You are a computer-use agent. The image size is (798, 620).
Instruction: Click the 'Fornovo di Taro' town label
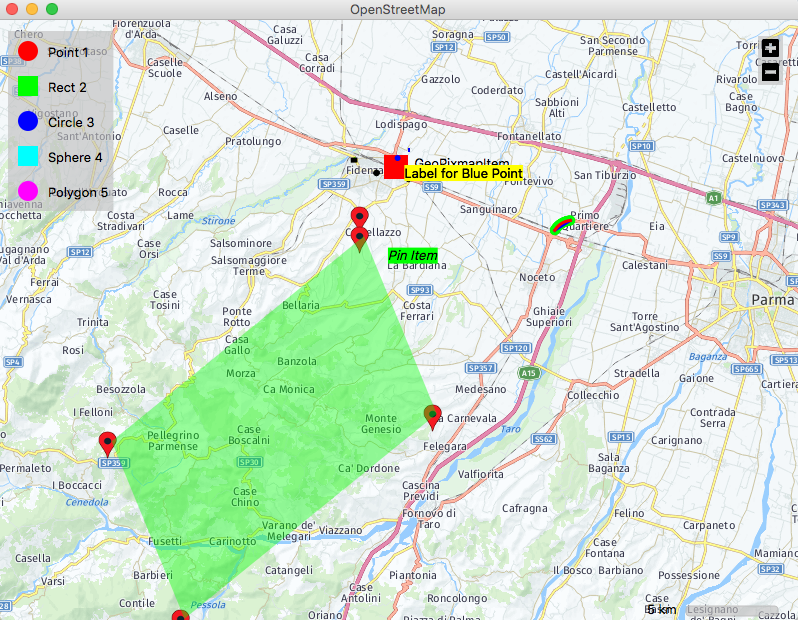click(429, 519)
